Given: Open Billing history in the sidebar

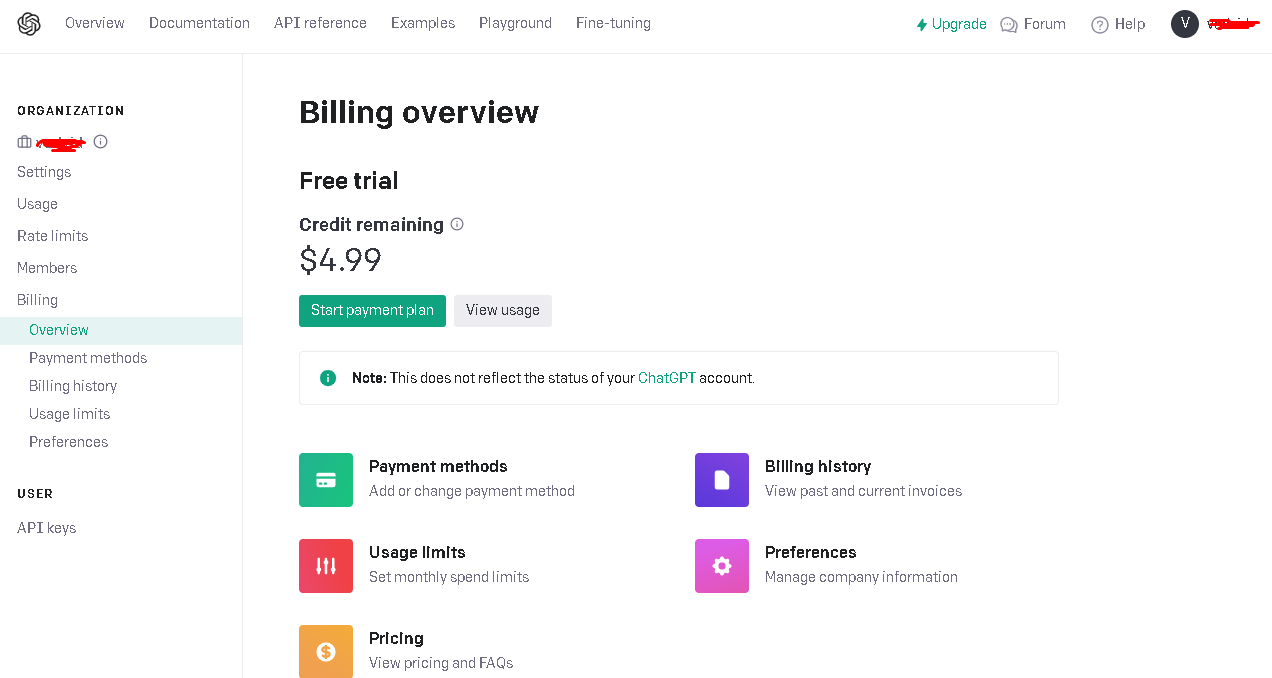Looking at the screenshot, I should point(73,386).
